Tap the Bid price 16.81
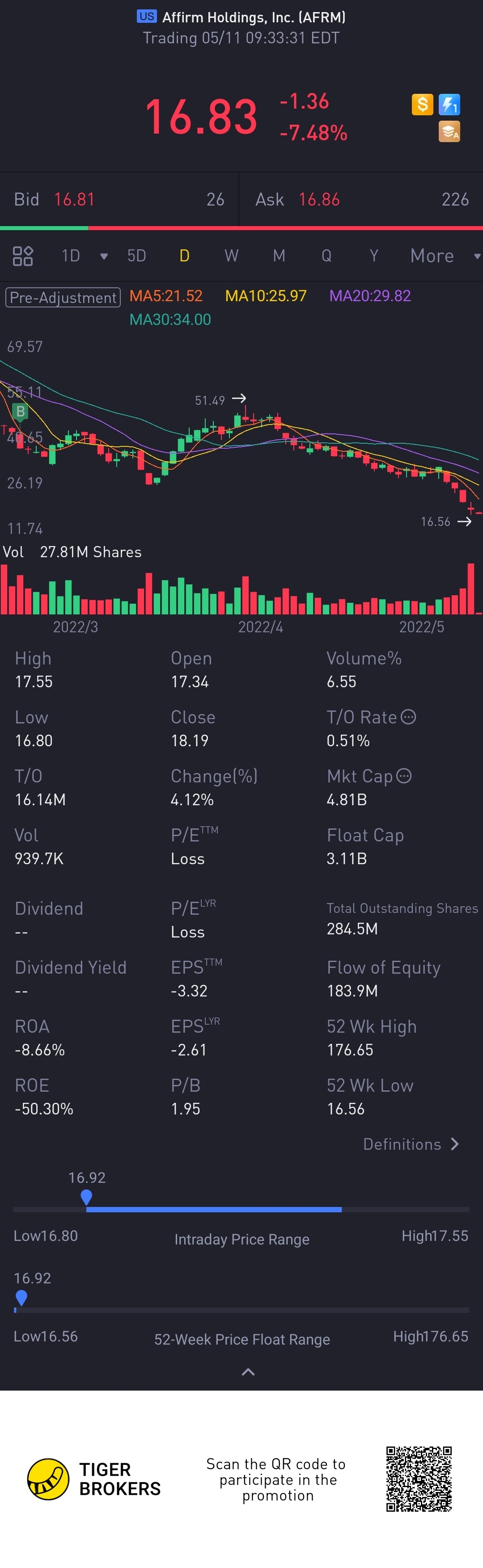The image size is (483, 1568). coord(74,199)
